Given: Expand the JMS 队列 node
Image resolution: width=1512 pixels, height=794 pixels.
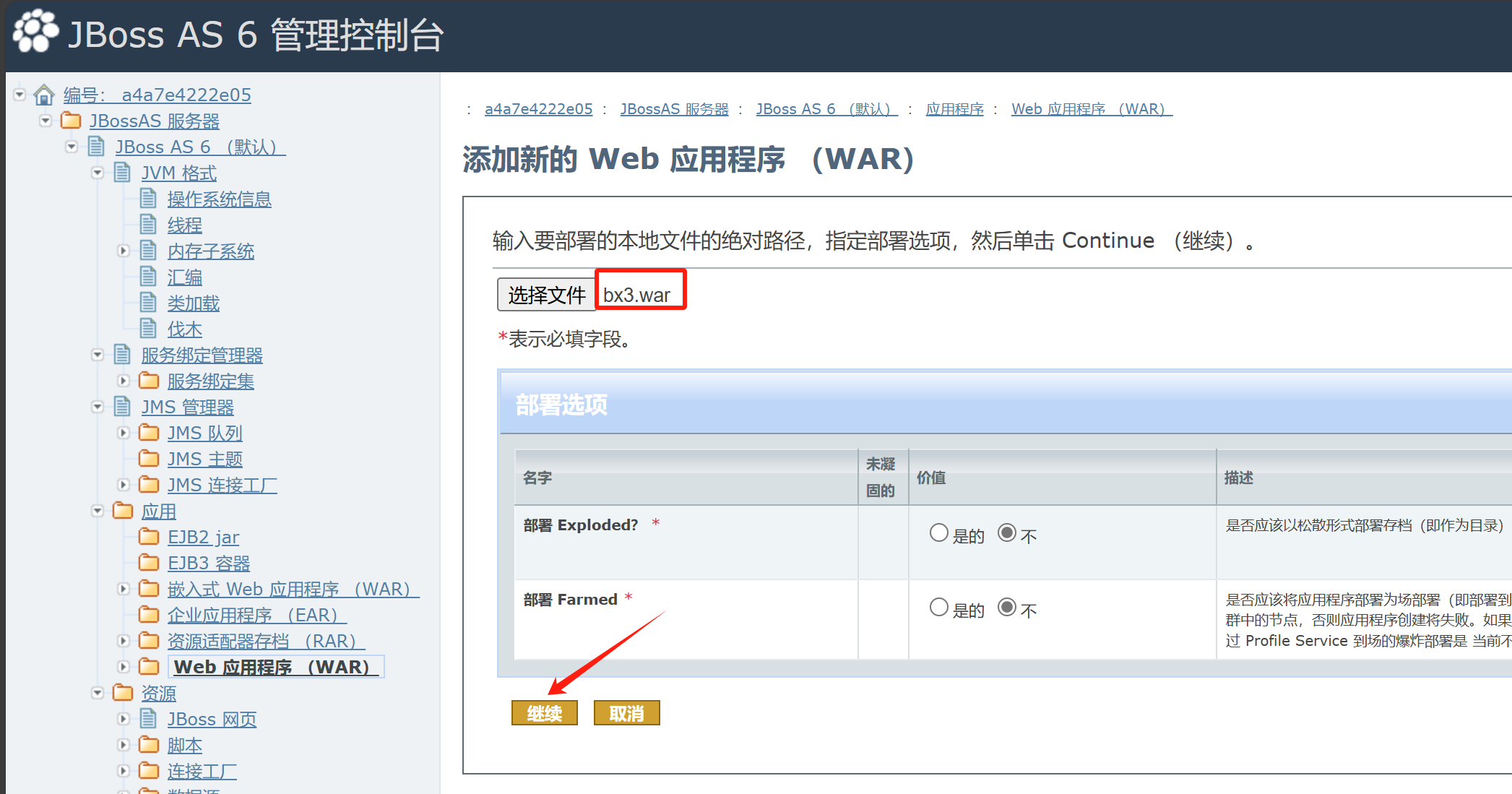Looking at the screenshot, I should (124, 432).
